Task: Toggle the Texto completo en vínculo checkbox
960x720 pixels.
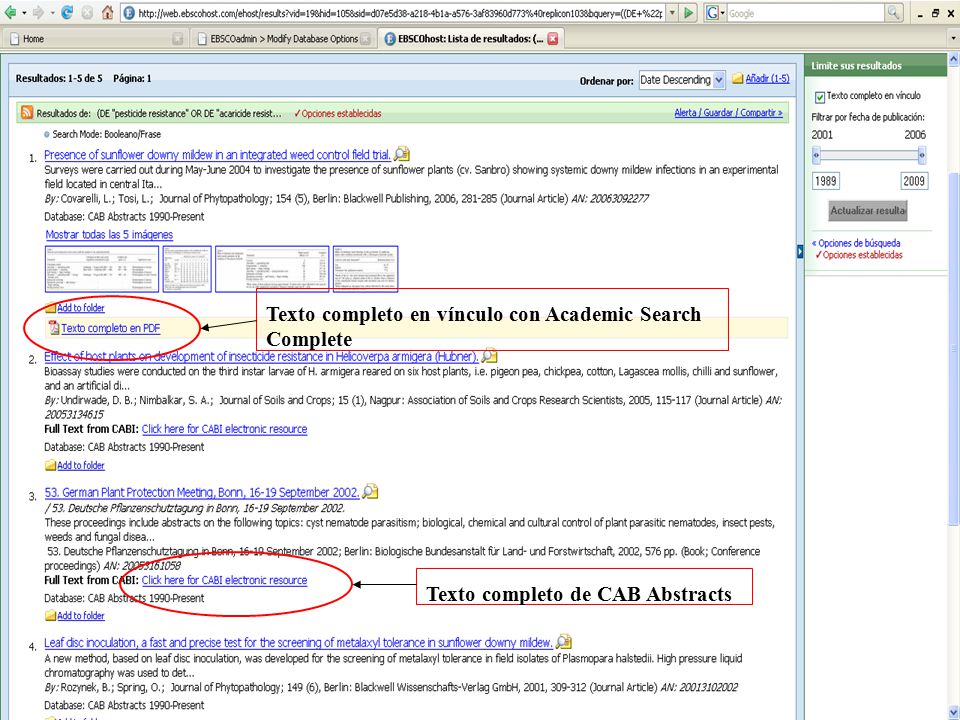Action: click(820, 97)
